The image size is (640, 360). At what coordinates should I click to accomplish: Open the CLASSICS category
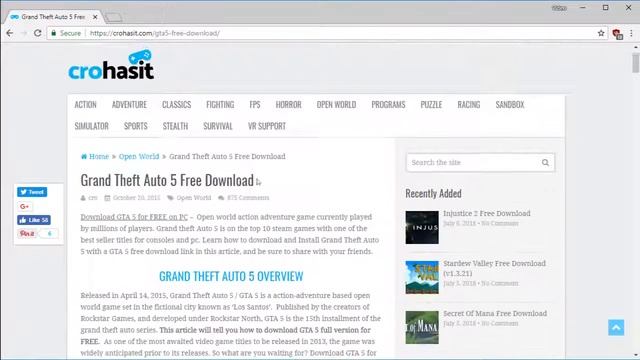[x=176, y=104]
